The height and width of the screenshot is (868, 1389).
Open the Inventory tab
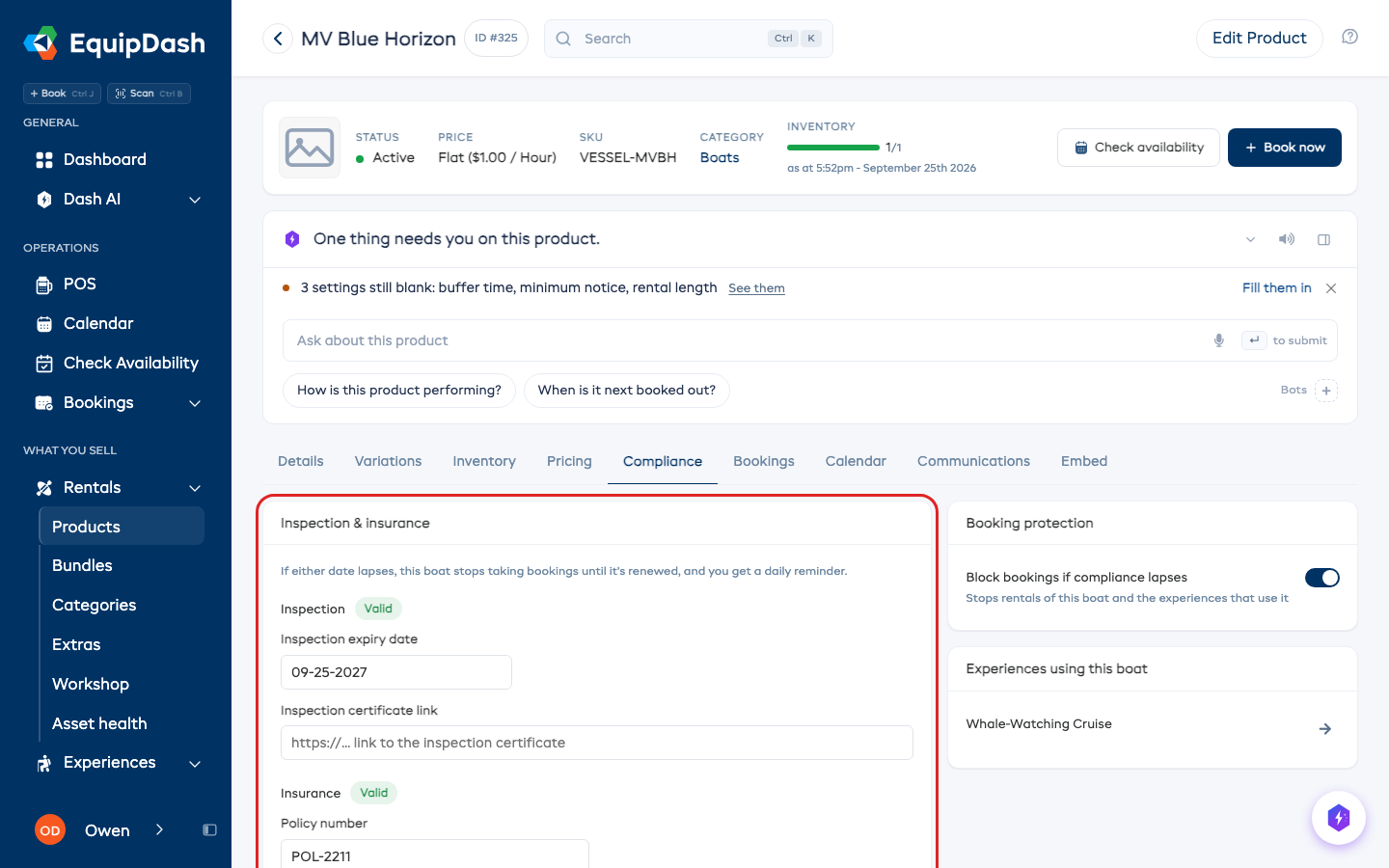click(x=484, y=461)
